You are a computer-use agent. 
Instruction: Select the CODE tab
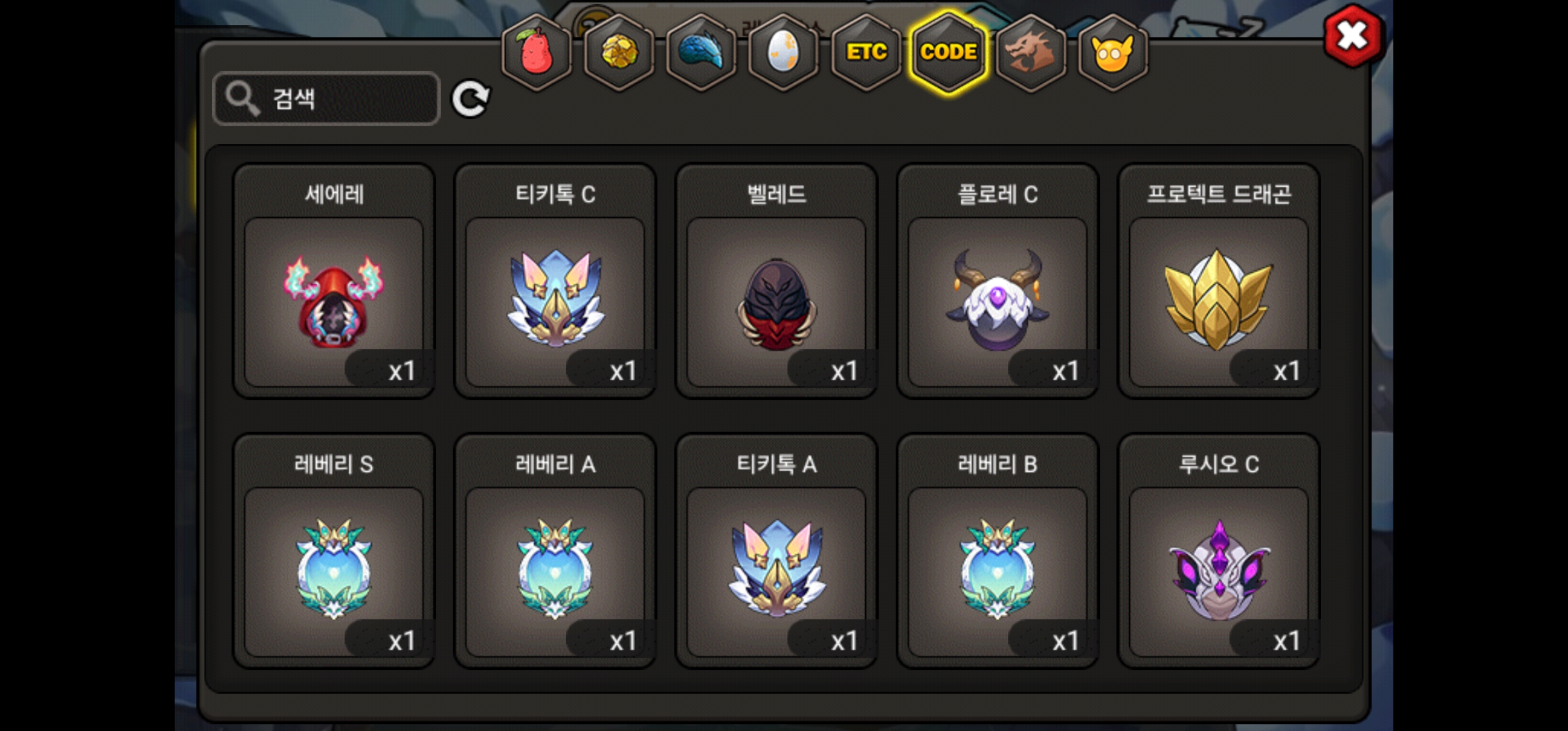click(949, 52)
